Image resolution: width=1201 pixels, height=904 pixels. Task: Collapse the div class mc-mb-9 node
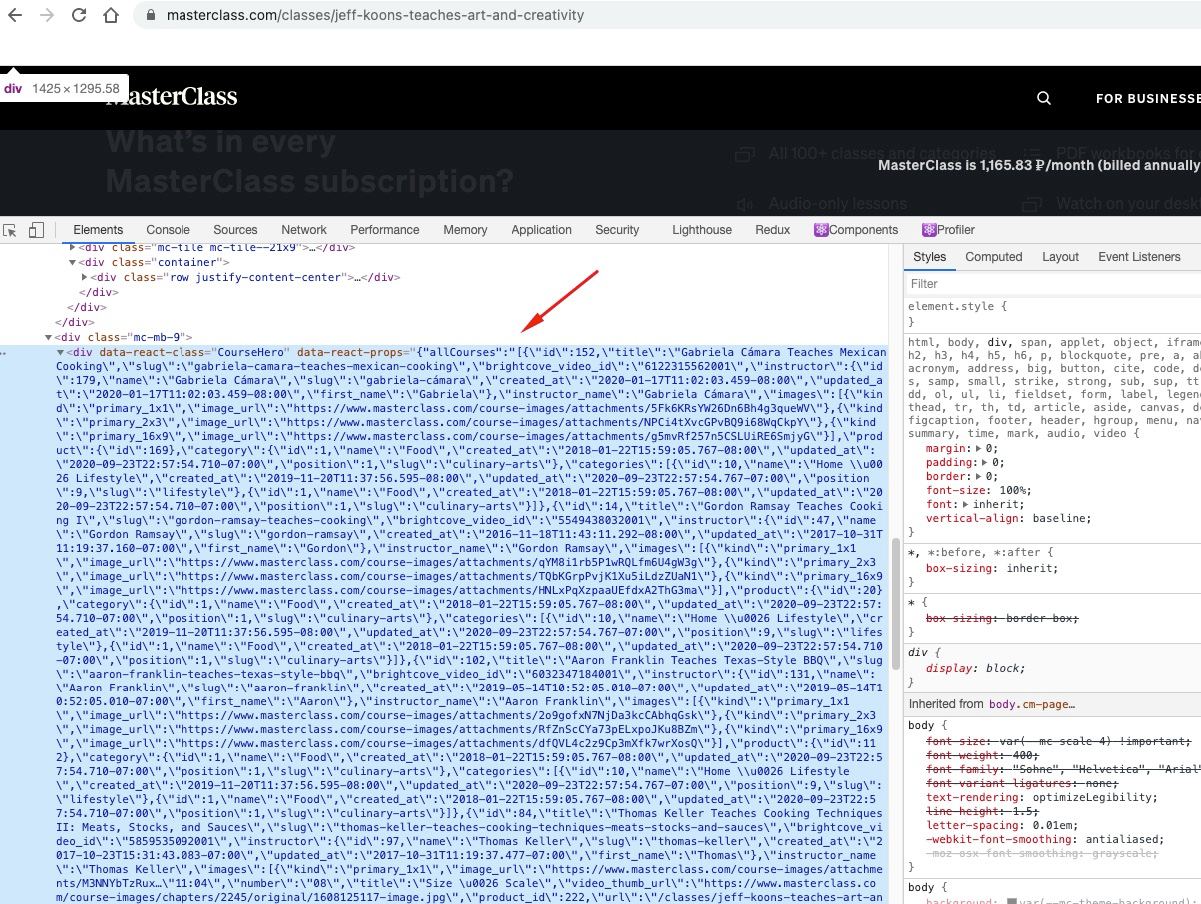(48, 338)
